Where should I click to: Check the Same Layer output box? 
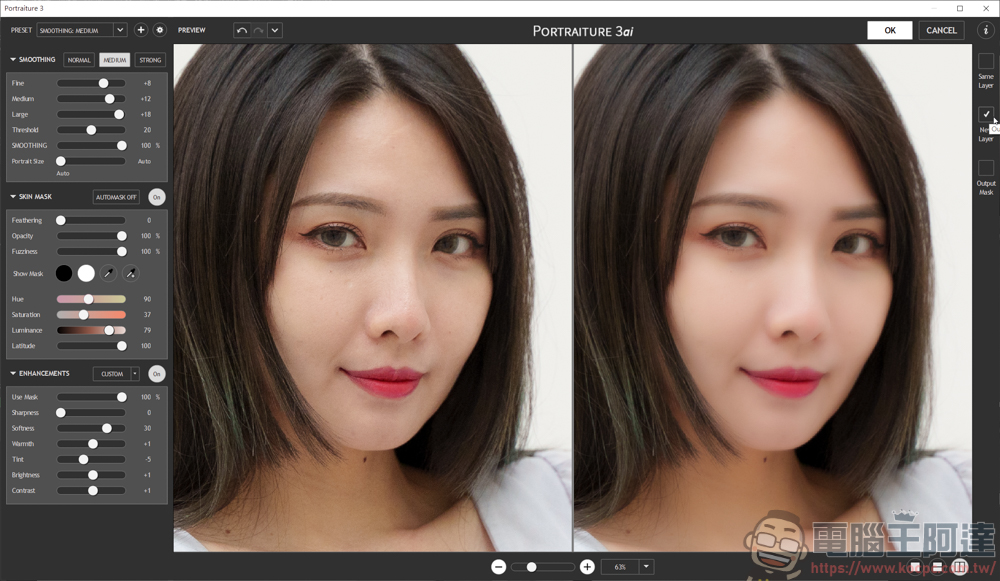click(x=986, y=61)
